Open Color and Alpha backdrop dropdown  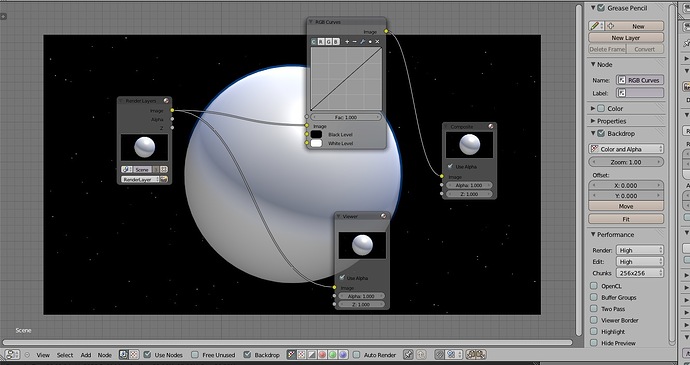[x=626, y=149]
